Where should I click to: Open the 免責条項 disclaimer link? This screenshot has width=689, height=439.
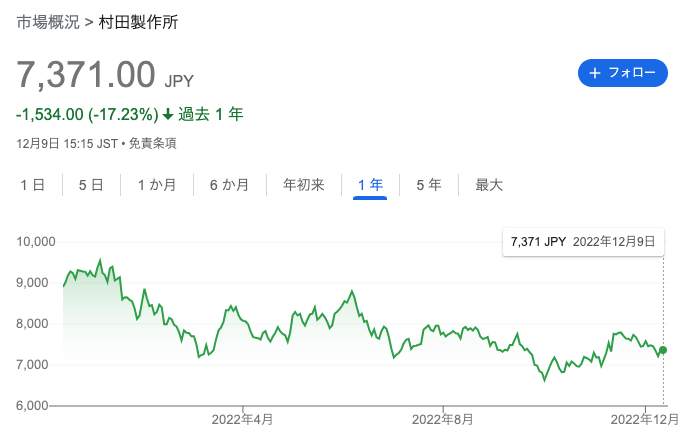(x=152, y=144)
